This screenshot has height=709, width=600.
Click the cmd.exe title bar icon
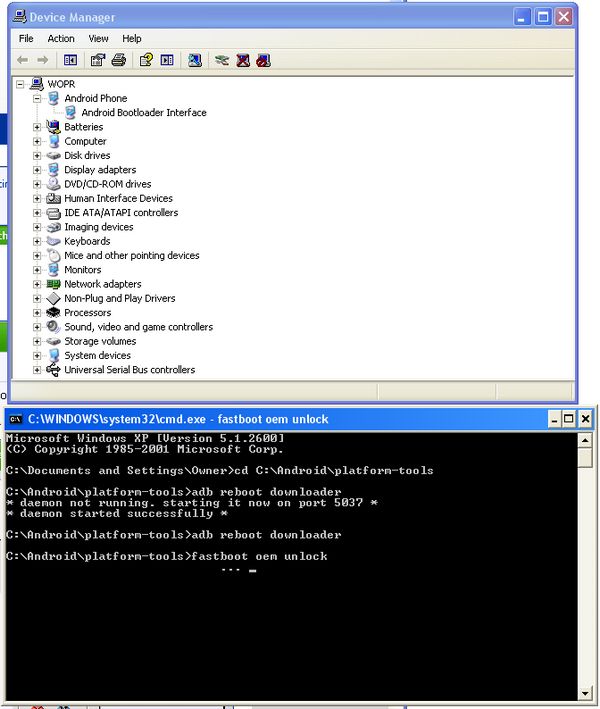click(16, 419)
